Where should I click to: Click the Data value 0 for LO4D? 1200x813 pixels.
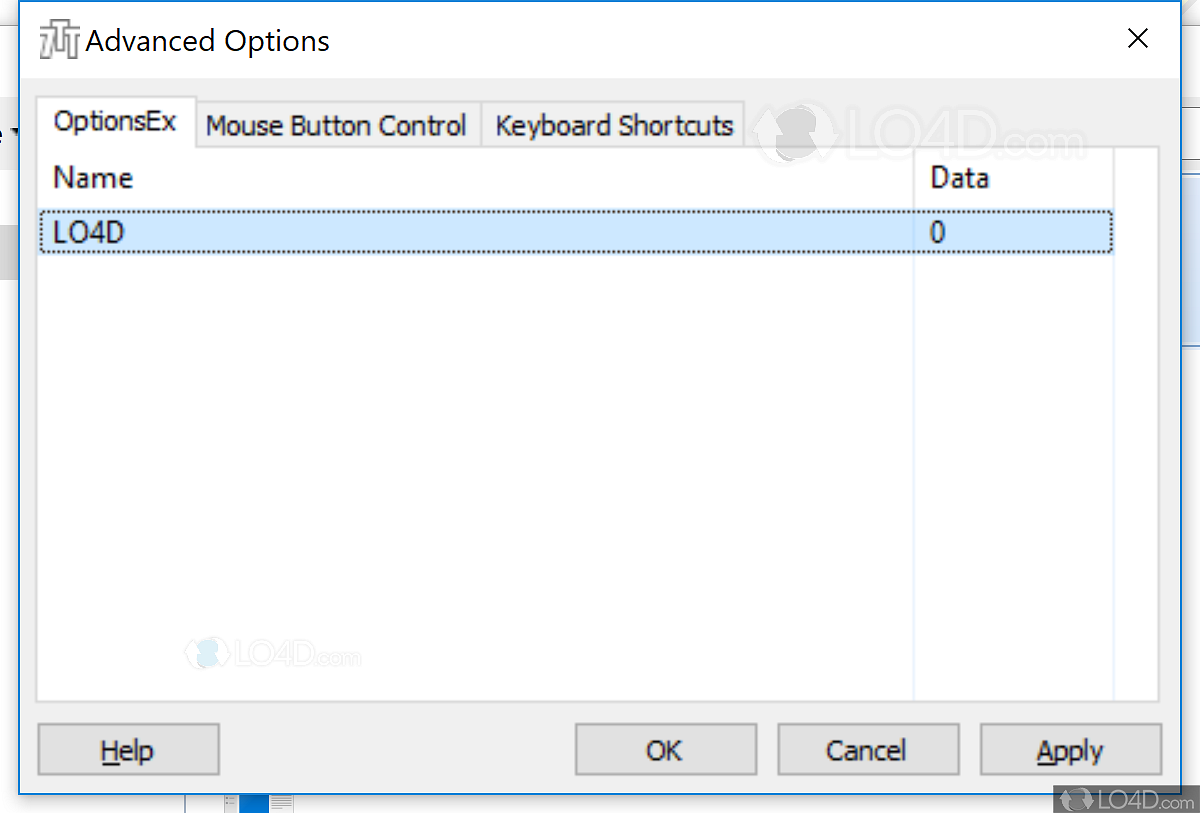coord(938,231)
